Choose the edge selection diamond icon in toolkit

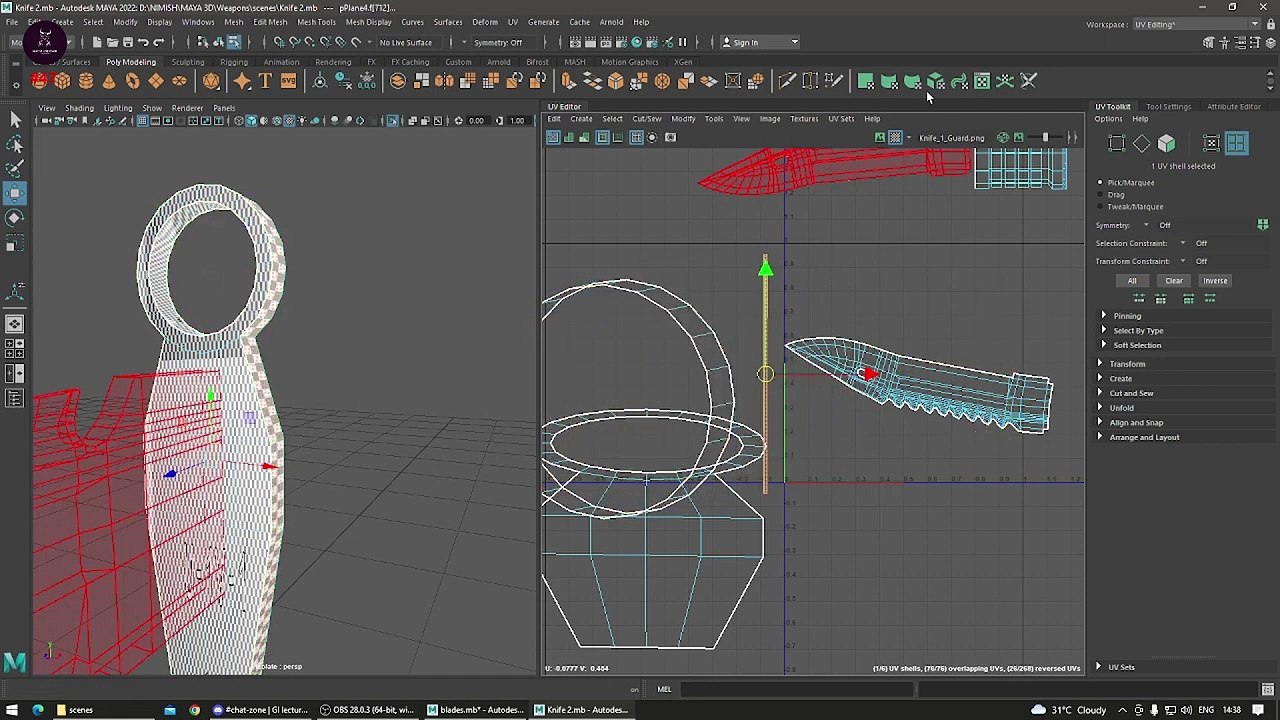tap(1142, 144)
